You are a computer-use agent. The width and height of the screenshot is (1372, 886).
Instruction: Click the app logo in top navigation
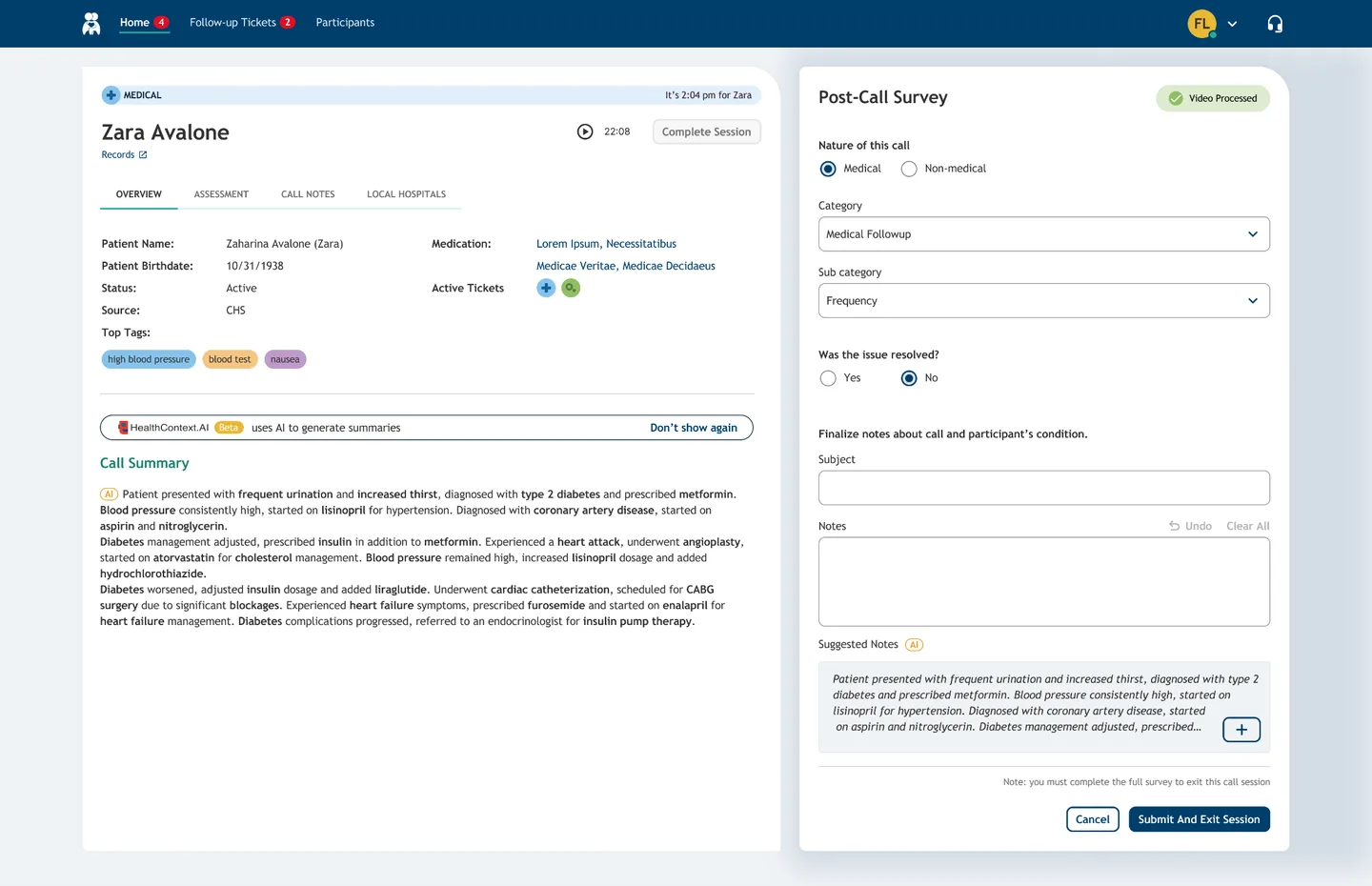[x=91, y=24]
